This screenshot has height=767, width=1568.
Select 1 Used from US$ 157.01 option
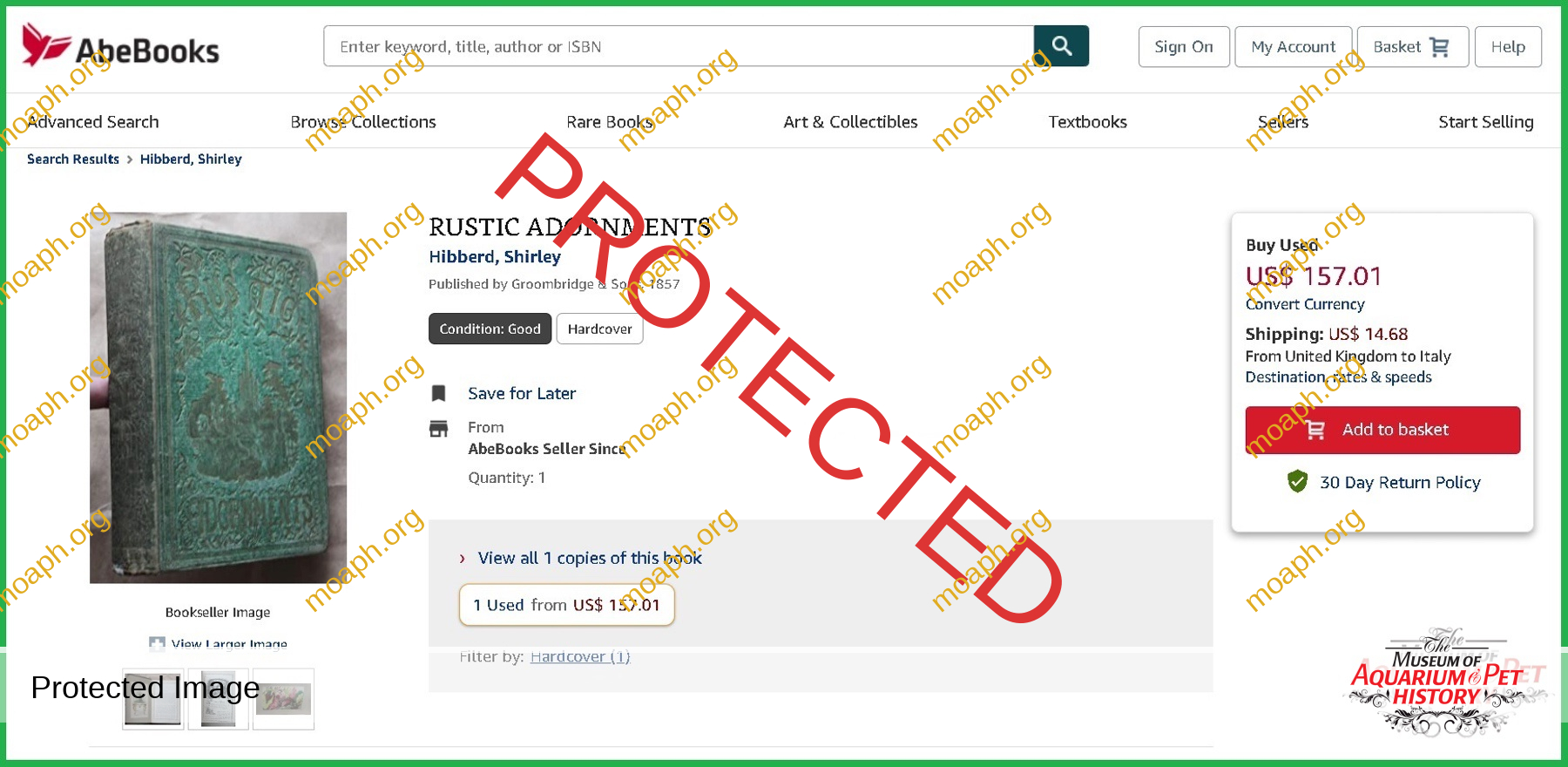566,605
